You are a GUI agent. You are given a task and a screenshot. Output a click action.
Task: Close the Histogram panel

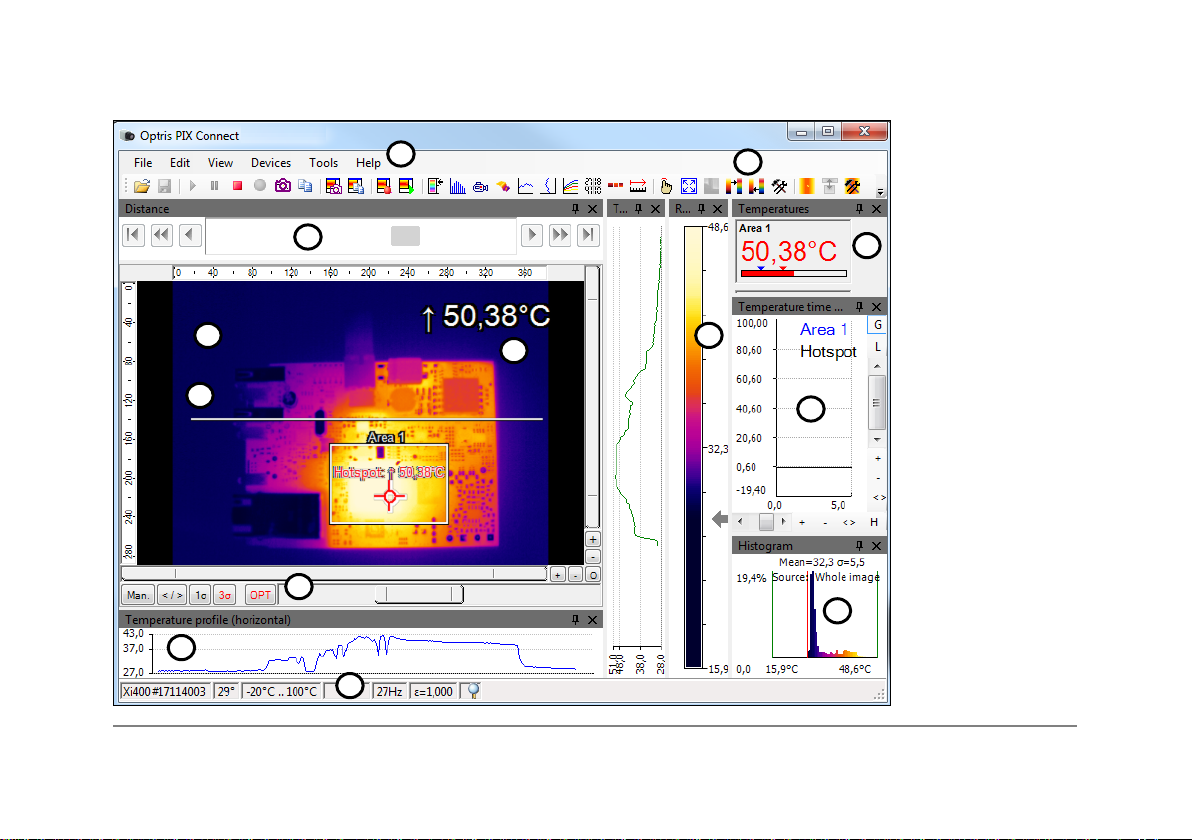pyautogui.click(x=877, y=546)
